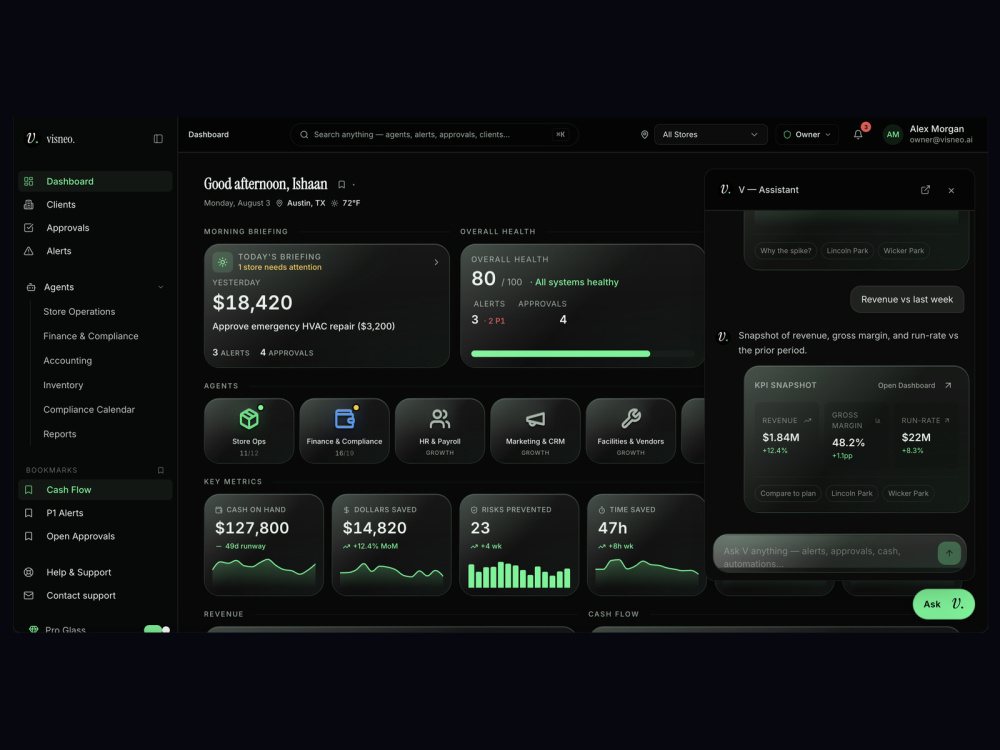Click the overall health progress bar
Screen dimensions: 1000x750
pos(582,353)
